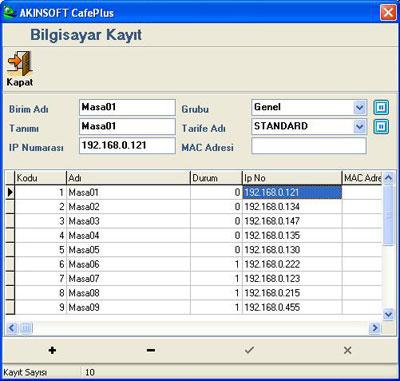Open group editor button beside Grubu
400x381 pixels.
(x=381, y=108)
